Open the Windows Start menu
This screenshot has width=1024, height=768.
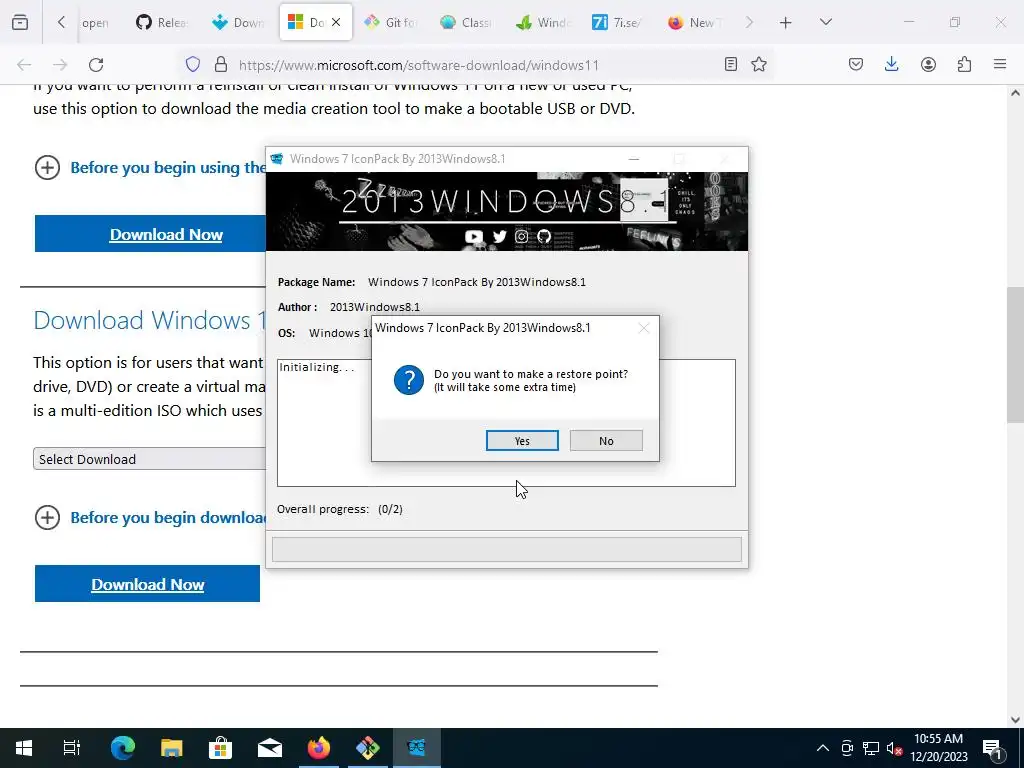click(24, 748)
